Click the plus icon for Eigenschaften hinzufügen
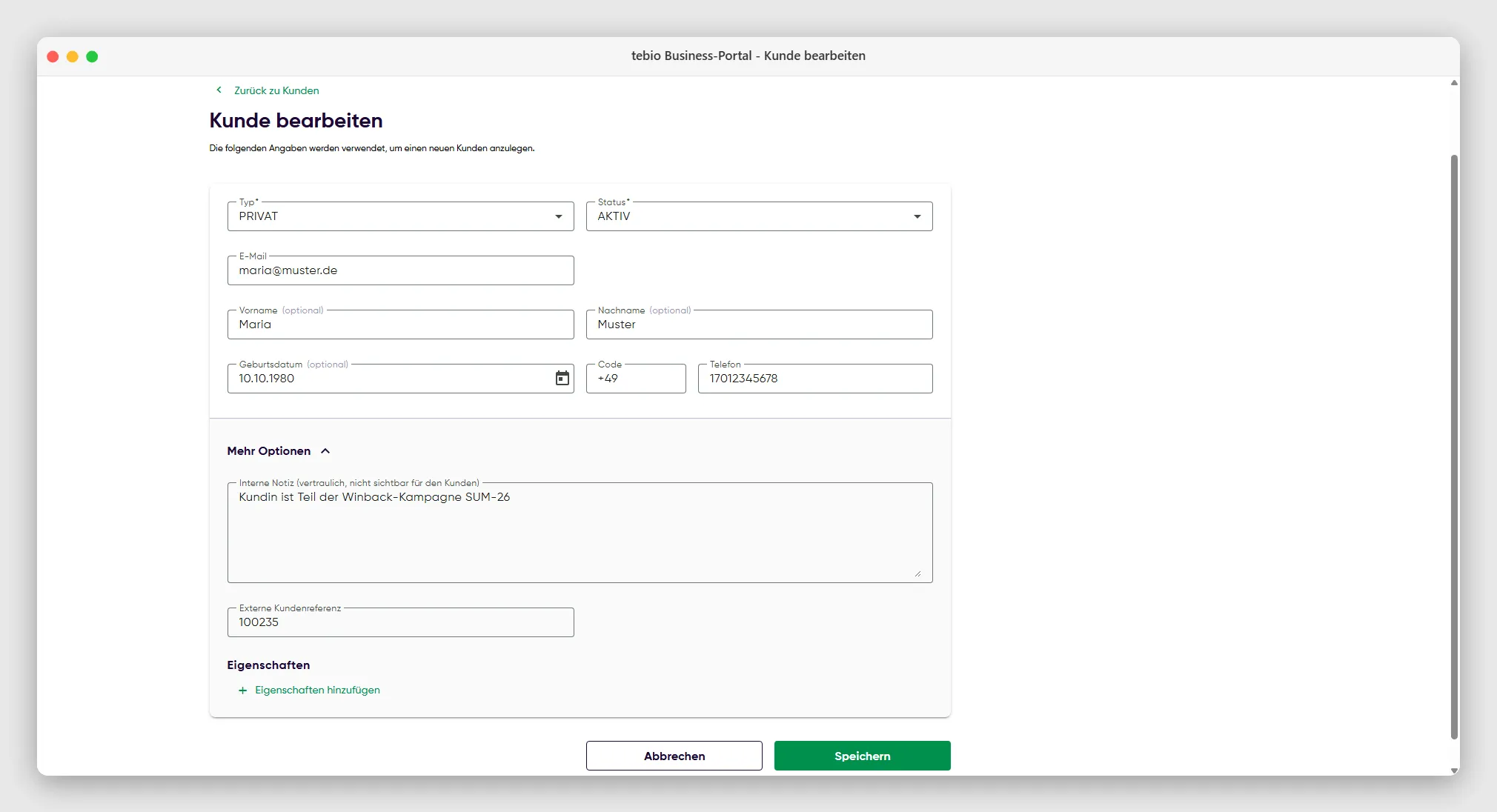The image size is (1497, 812). tap(242, 690)
